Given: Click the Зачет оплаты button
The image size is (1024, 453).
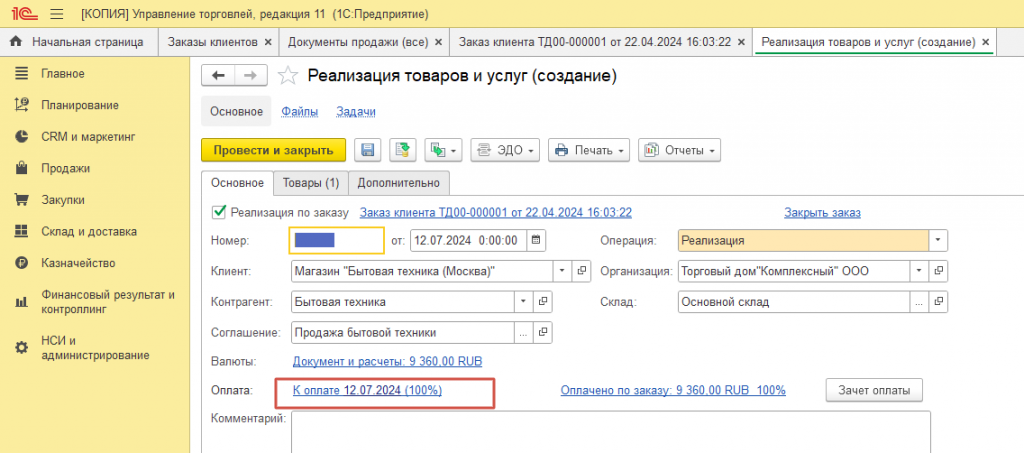Looking at the screenshot, I should [x=874, y=390].
